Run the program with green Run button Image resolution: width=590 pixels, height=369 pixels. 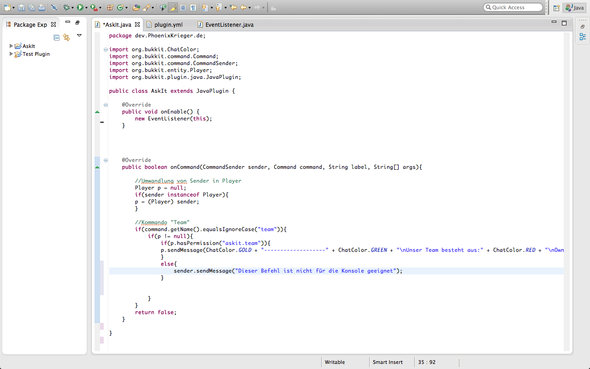(x=80, y=8)
